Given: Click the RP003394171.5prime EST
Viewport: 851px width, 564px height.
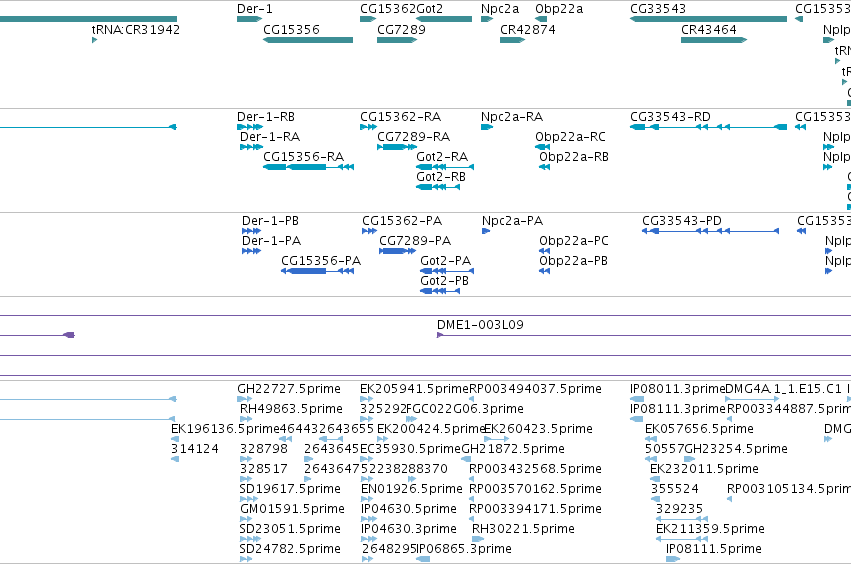Looking at the screenshot, I should (x=471, y=519).
